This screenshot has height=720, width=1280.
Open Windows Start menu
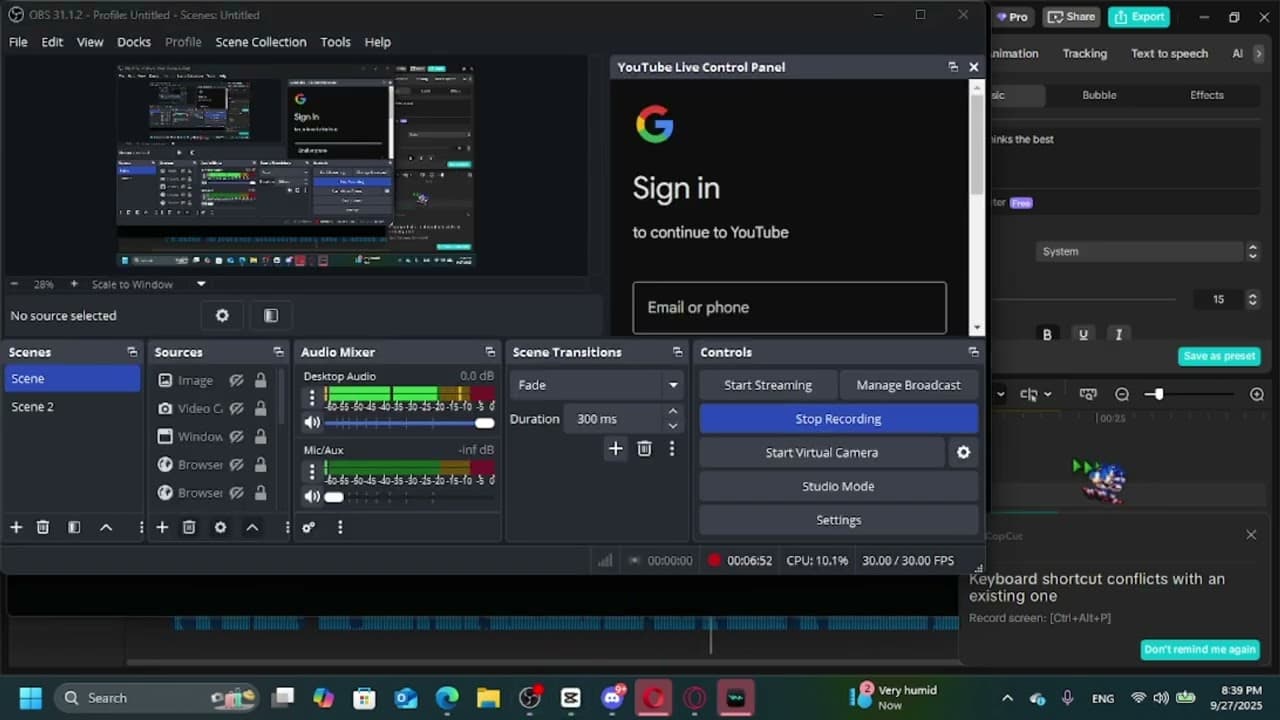tap(30, 698)
